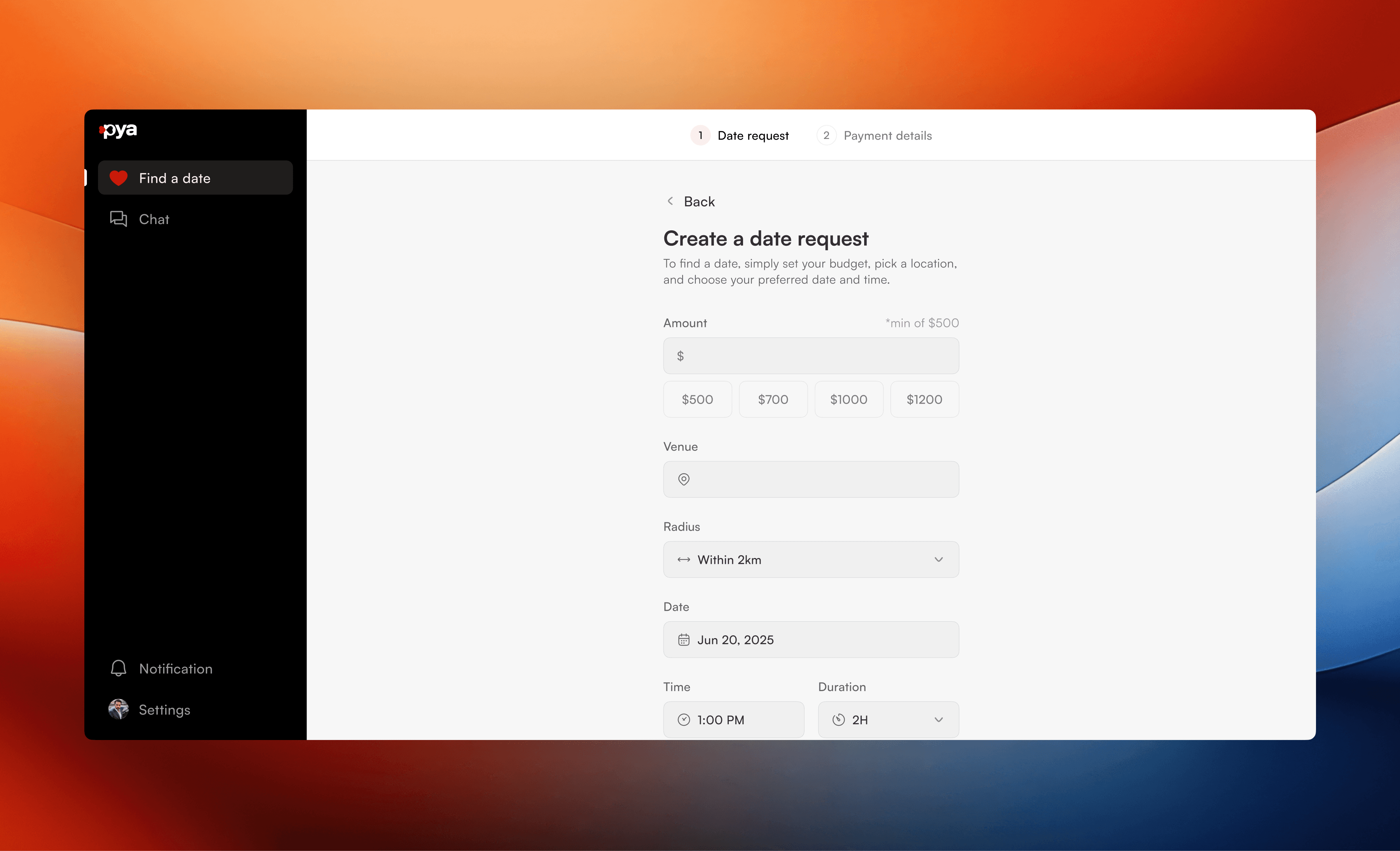The height and width of the screenshot is (851, 1400).
Task: Select the $500 preset amount
Action: tap(697, 399)
